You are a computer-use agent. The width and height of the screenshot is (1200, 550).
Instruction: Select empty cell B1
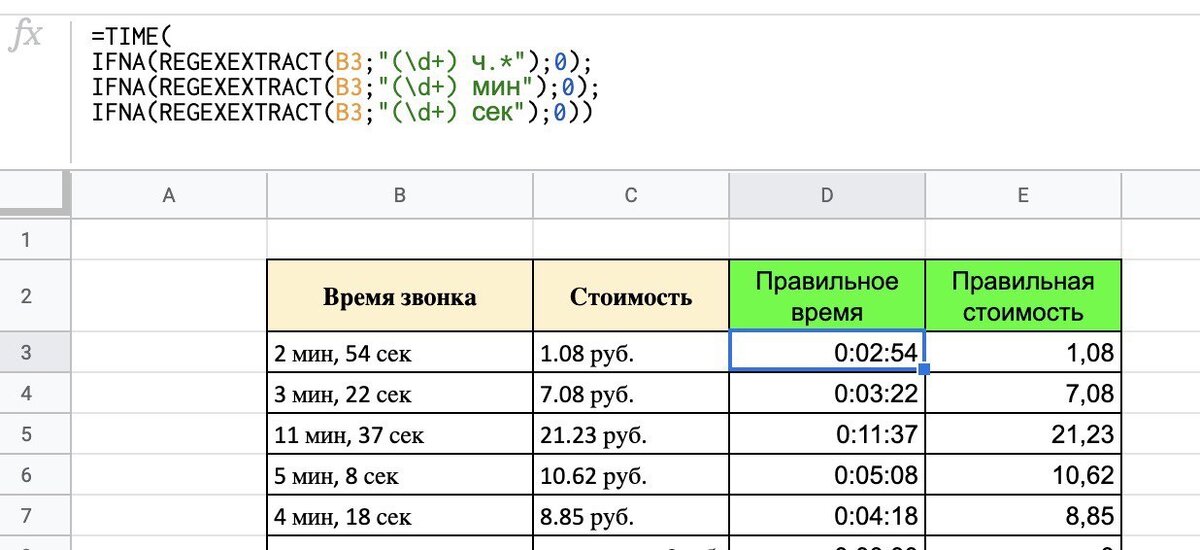coord(400,240)
